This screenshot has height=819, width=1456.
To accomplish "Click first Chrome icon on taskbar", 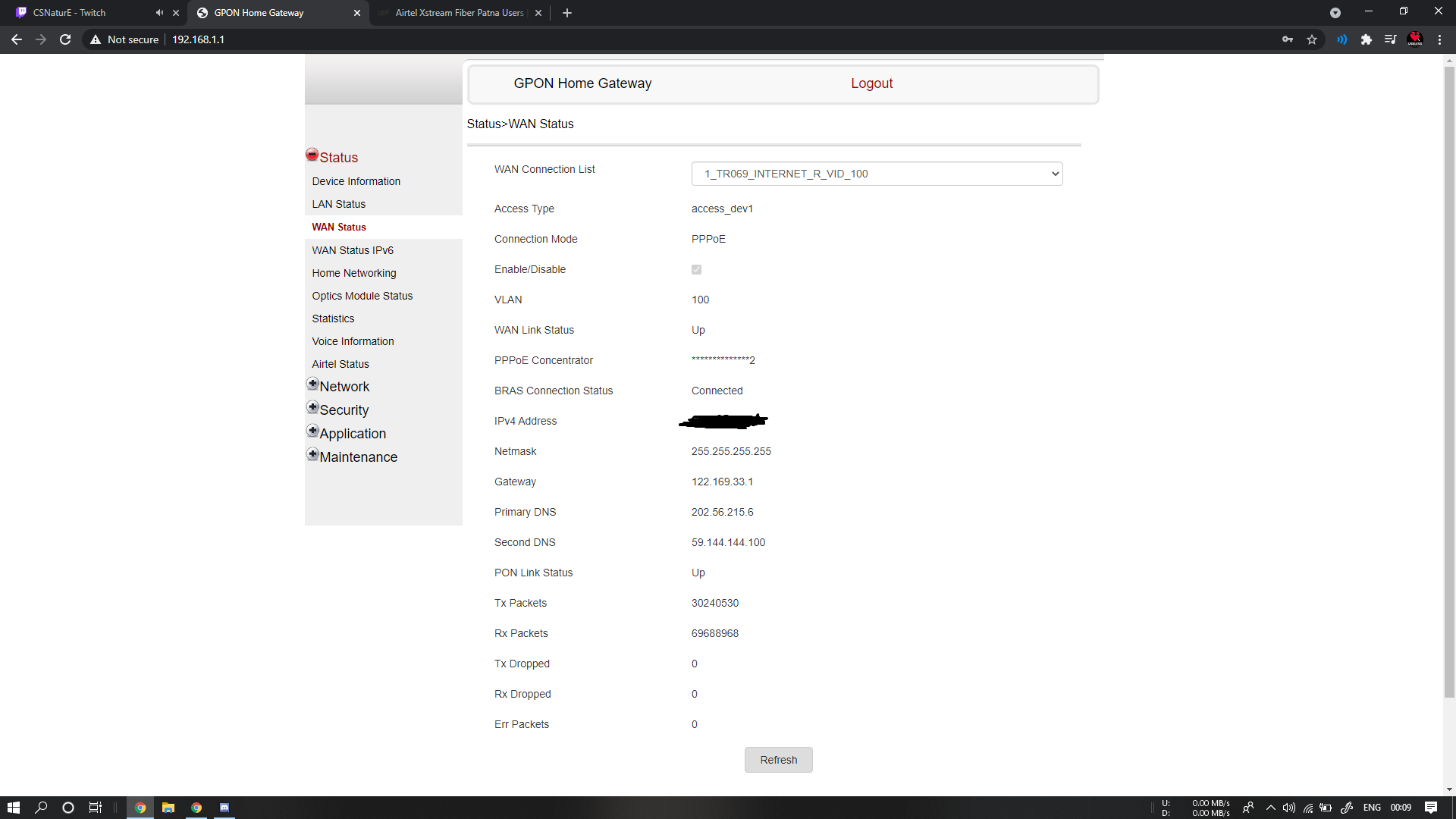I will pyautogui.click(x=140, y=808).
